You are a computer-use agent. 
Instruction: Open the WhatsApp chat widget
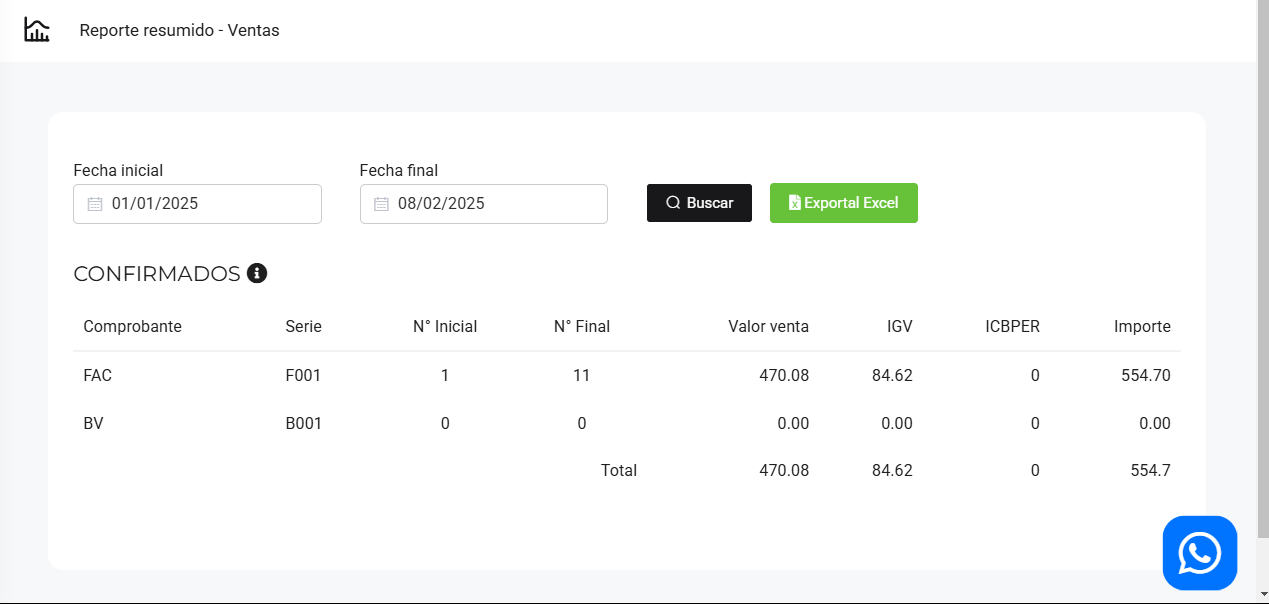coord(1199,552)
